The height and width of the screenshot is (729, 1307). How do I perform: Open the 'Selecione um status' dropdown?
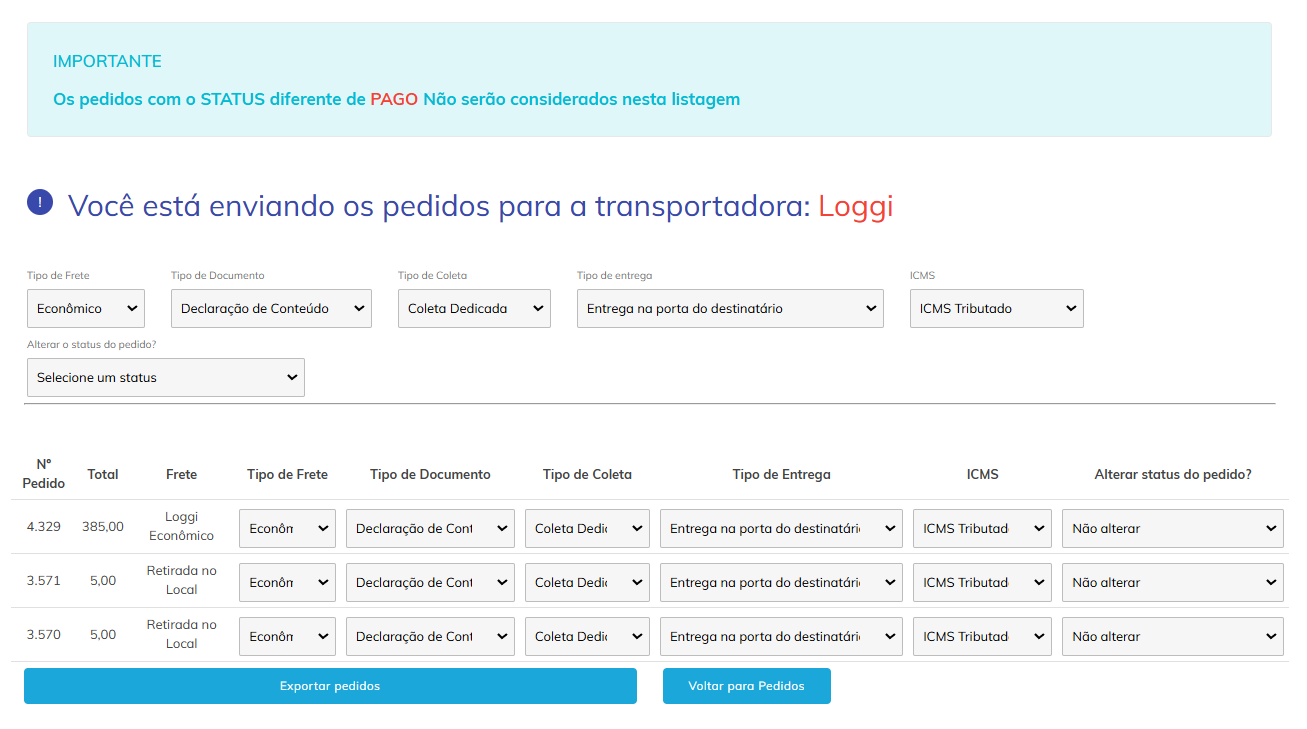166,378
